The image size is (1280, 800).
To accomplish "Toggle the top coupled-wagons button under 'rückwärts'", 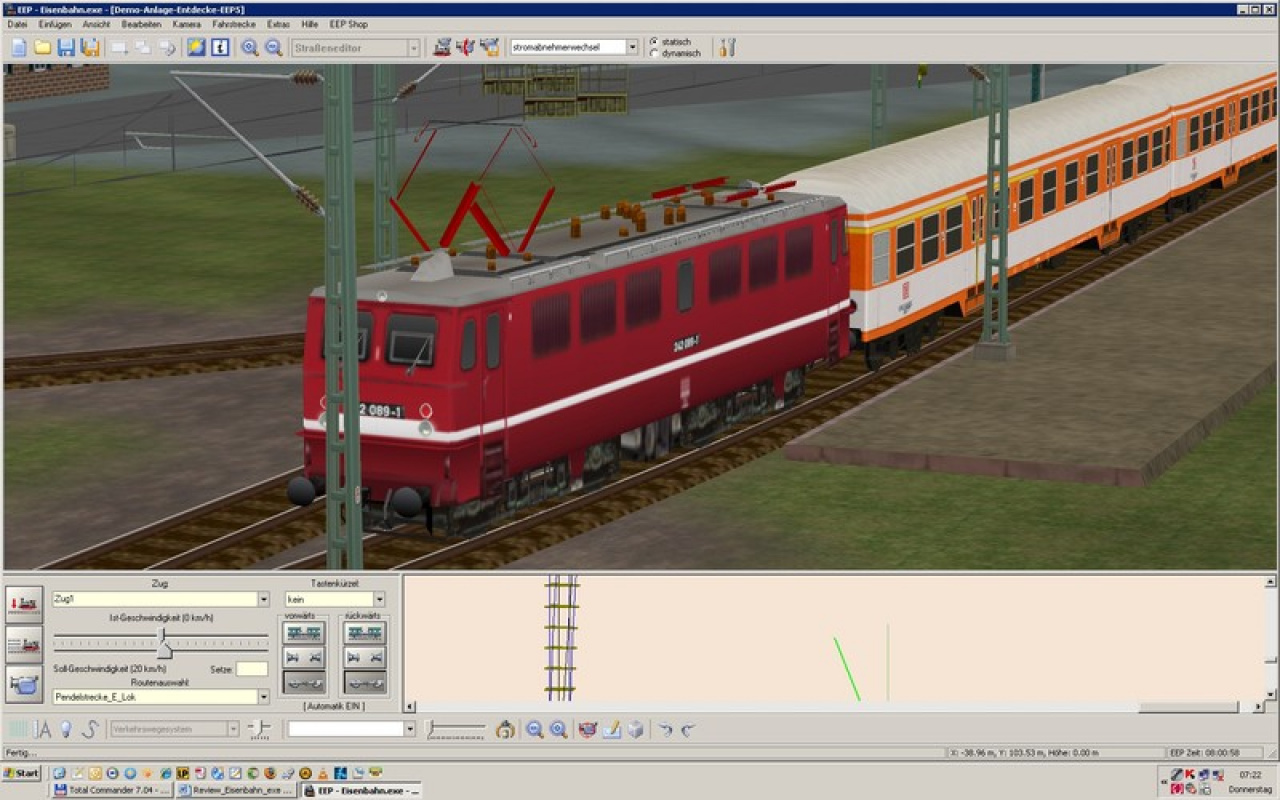I will pyautogui.click(x=365, y=633).
